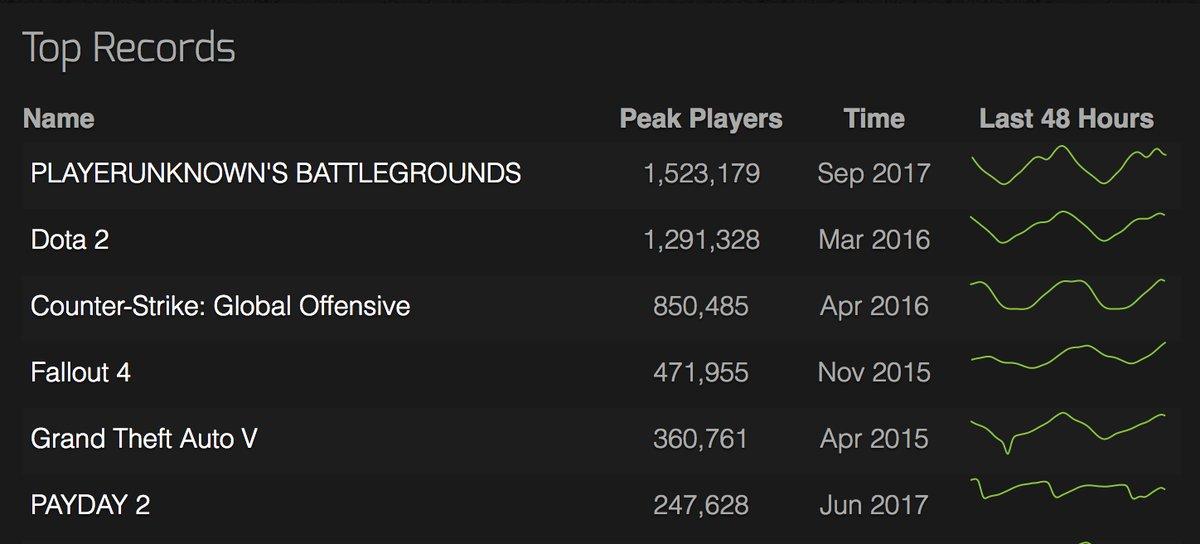Screen dimensions: 1200x544
Task: Click the Top Records heading
Action: click(x=129, y=48)
